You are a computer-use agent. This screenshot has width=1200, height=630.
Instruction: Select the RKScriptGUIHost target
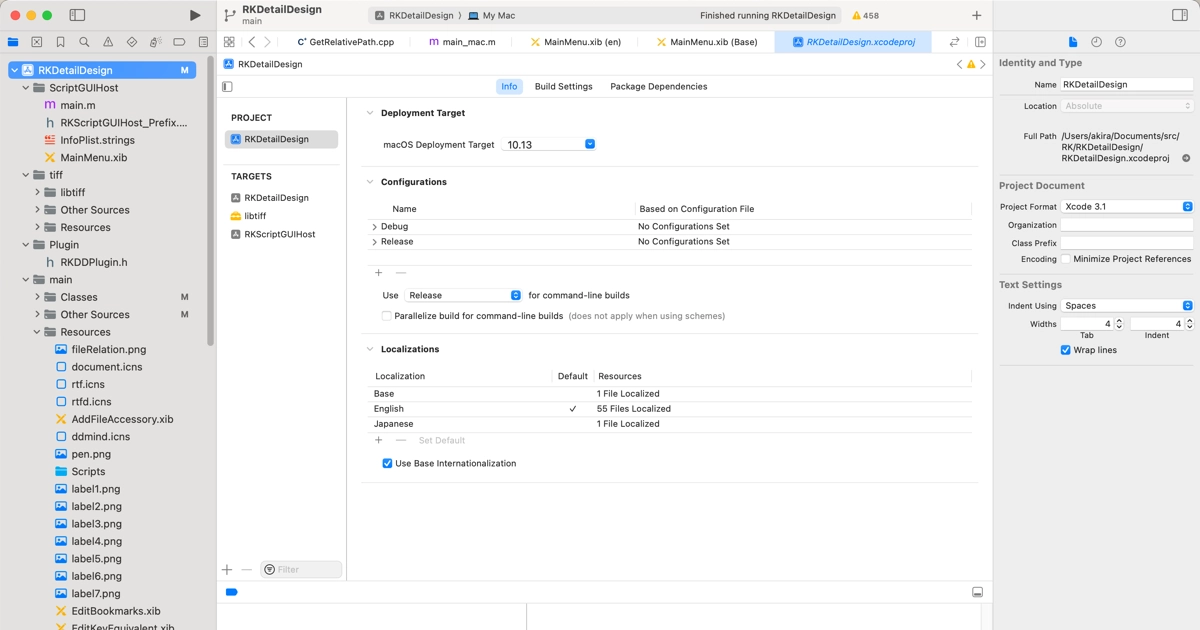tap(279, 234)
